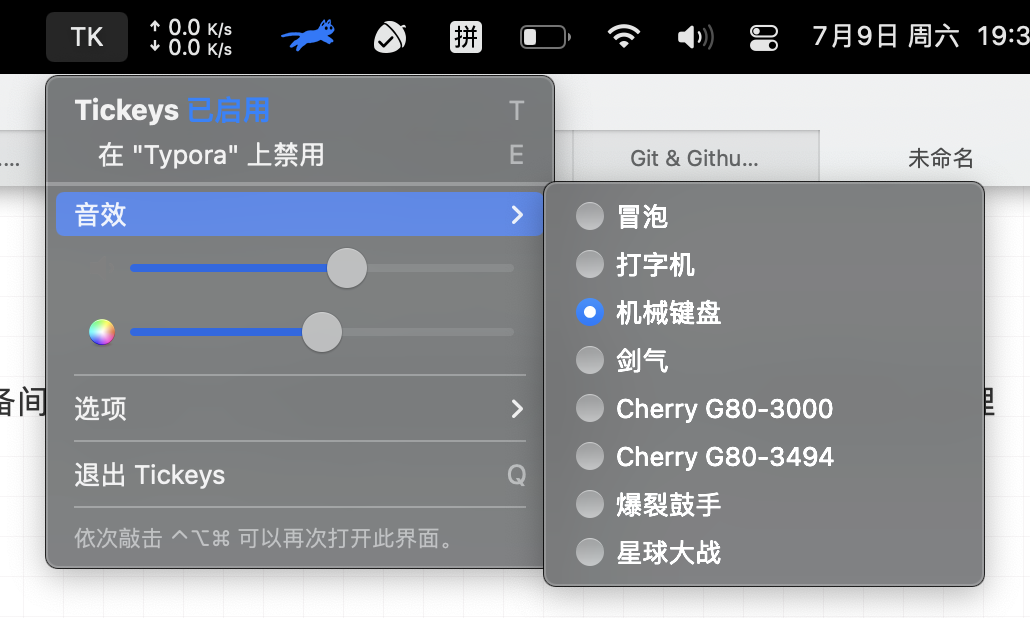Click the lower pitch slider thumb beside color wheel

click(x=322, y=332)
